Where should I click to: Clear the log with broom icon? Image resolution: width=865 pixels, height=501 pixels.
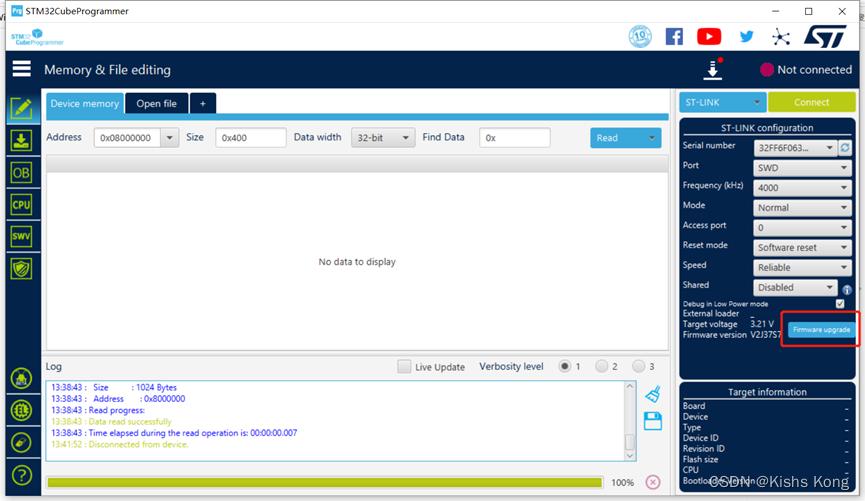click(653, 394)
